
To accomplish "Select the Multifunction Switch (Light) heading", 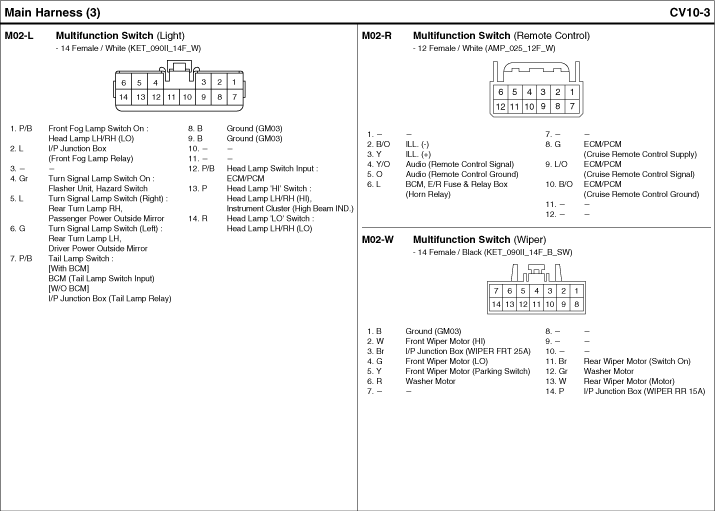I will click(x=132, y=35).
